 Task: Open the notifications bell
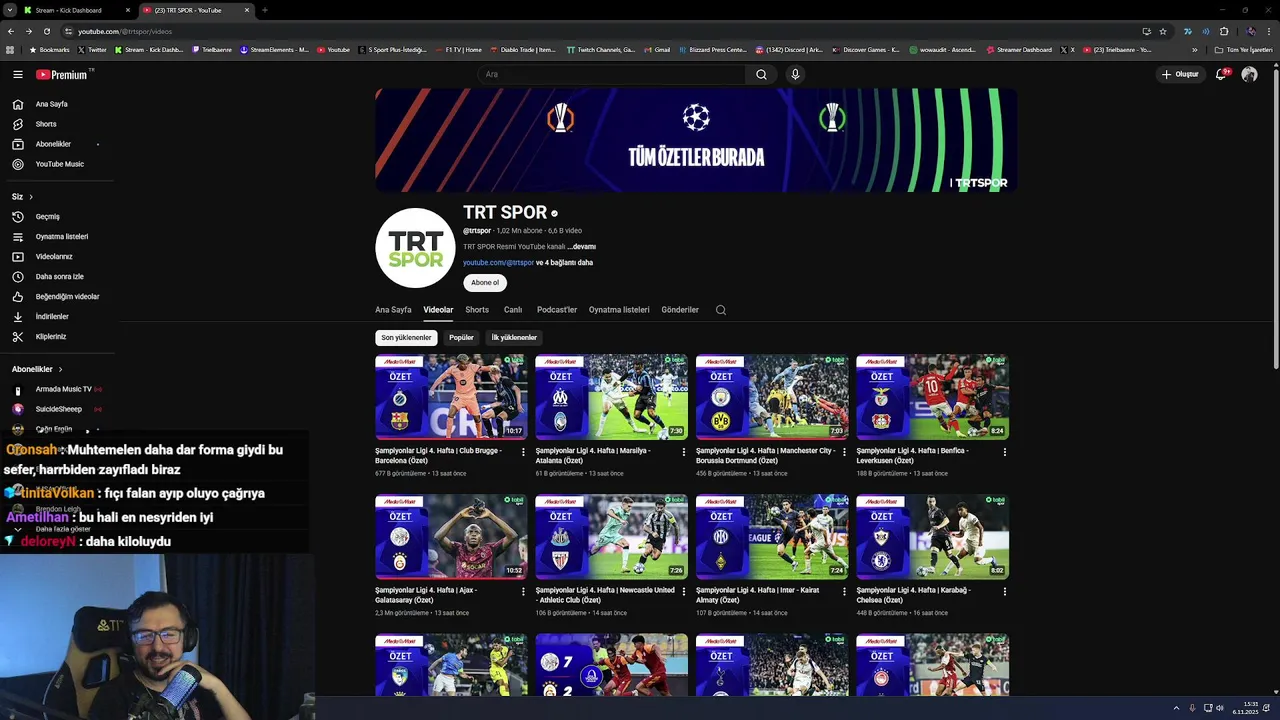(x=1222, y=74)
